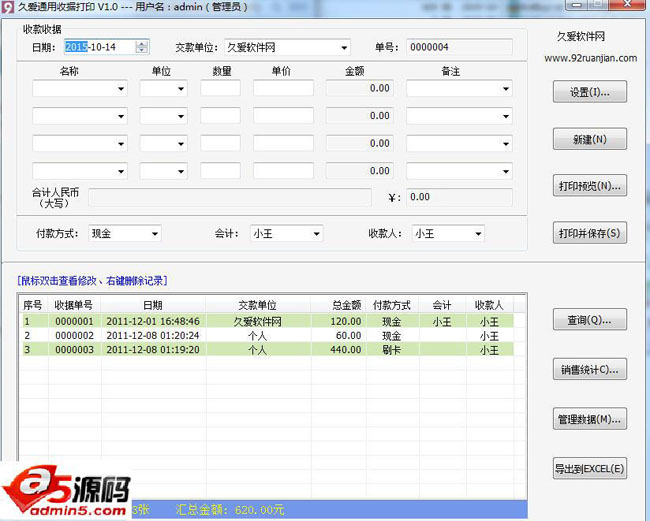Click the date spinner arrows

[x=141, y=47]
